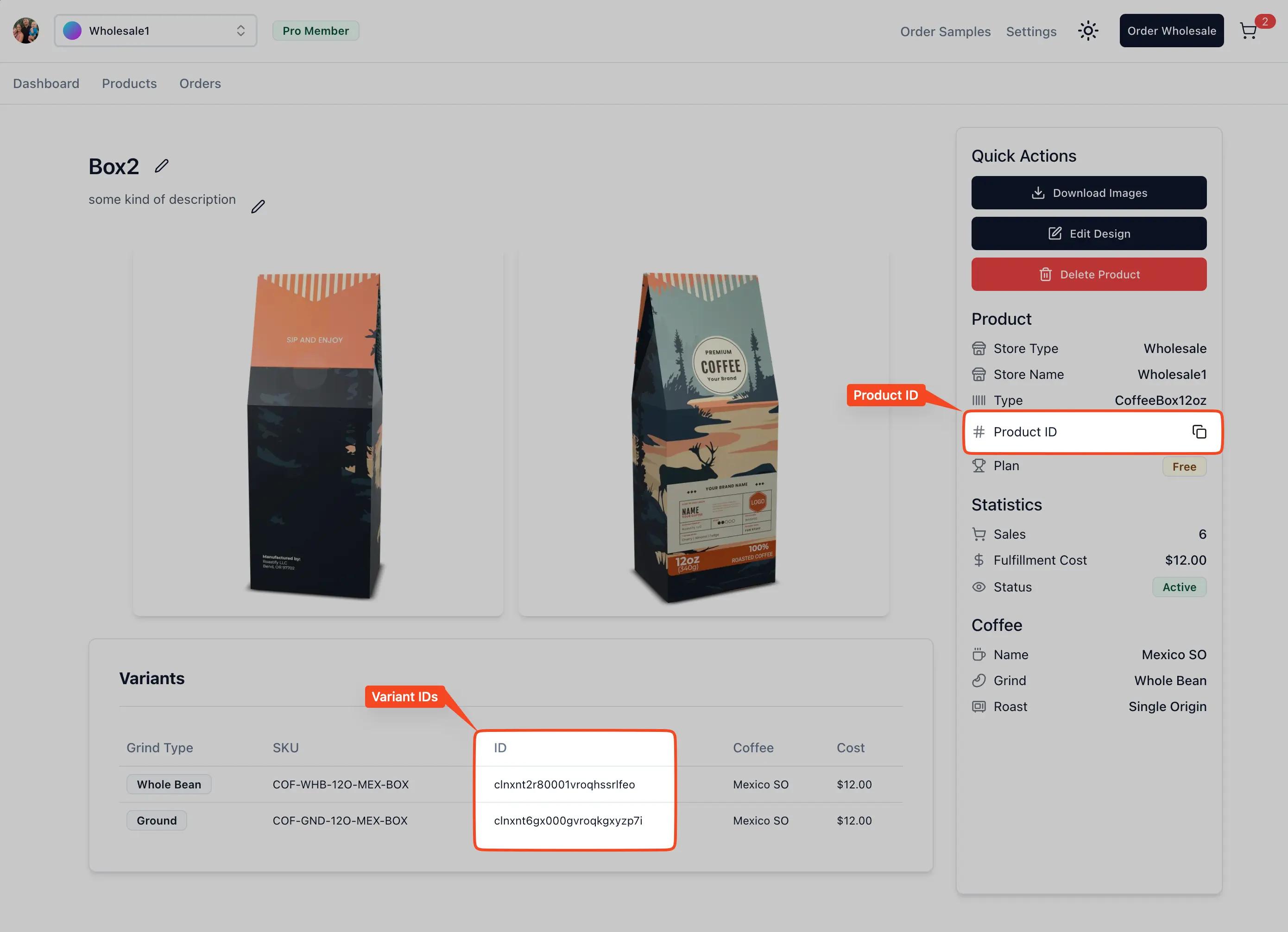This screenshot has height=932, width=1288.
Task: Click the copy icon next to Product ID
Action: (1199, 431)
